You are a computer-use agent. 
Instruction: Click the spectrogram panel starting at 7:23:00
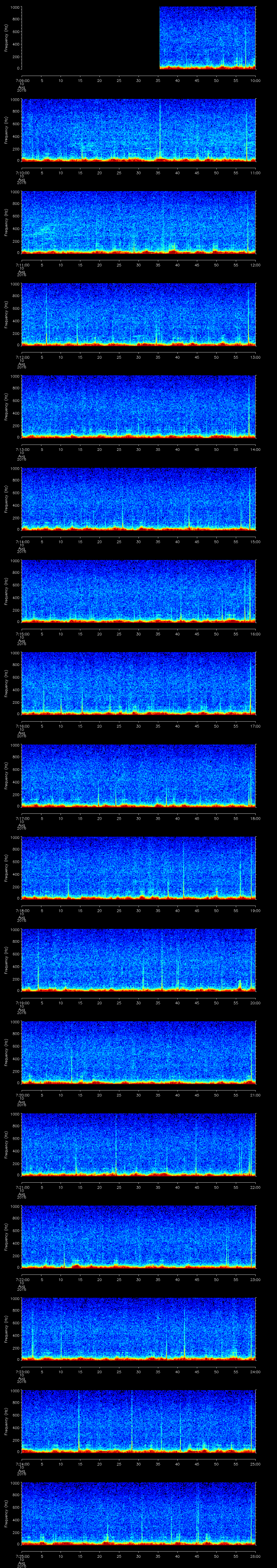(x=138, y=1329)
